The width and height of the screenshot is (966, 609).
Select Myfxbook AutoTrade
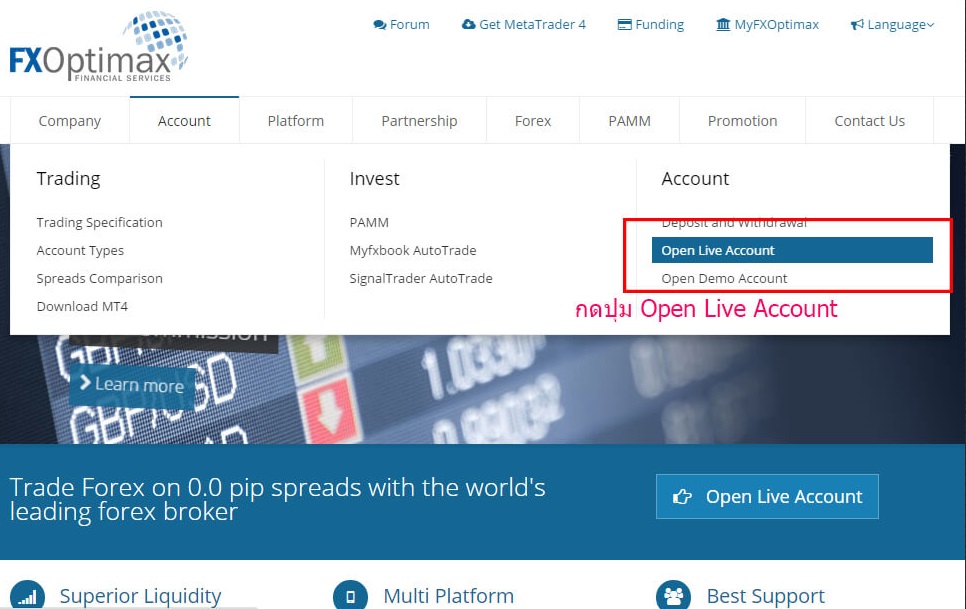coord(413,251)
